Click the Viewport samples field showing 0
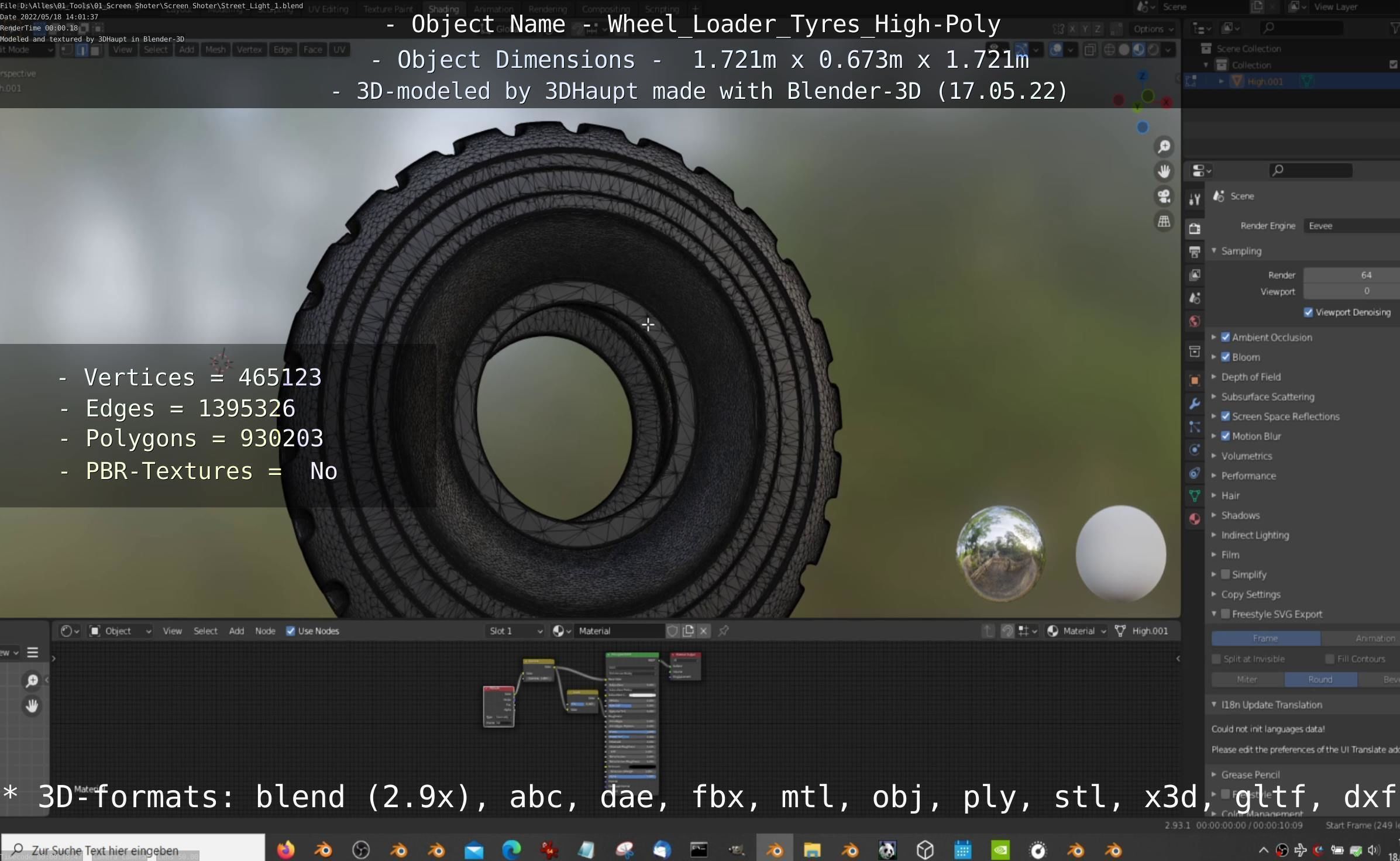Viewport: 1400px width, 861px height. pyautogui.click(x=1351, y=291)
